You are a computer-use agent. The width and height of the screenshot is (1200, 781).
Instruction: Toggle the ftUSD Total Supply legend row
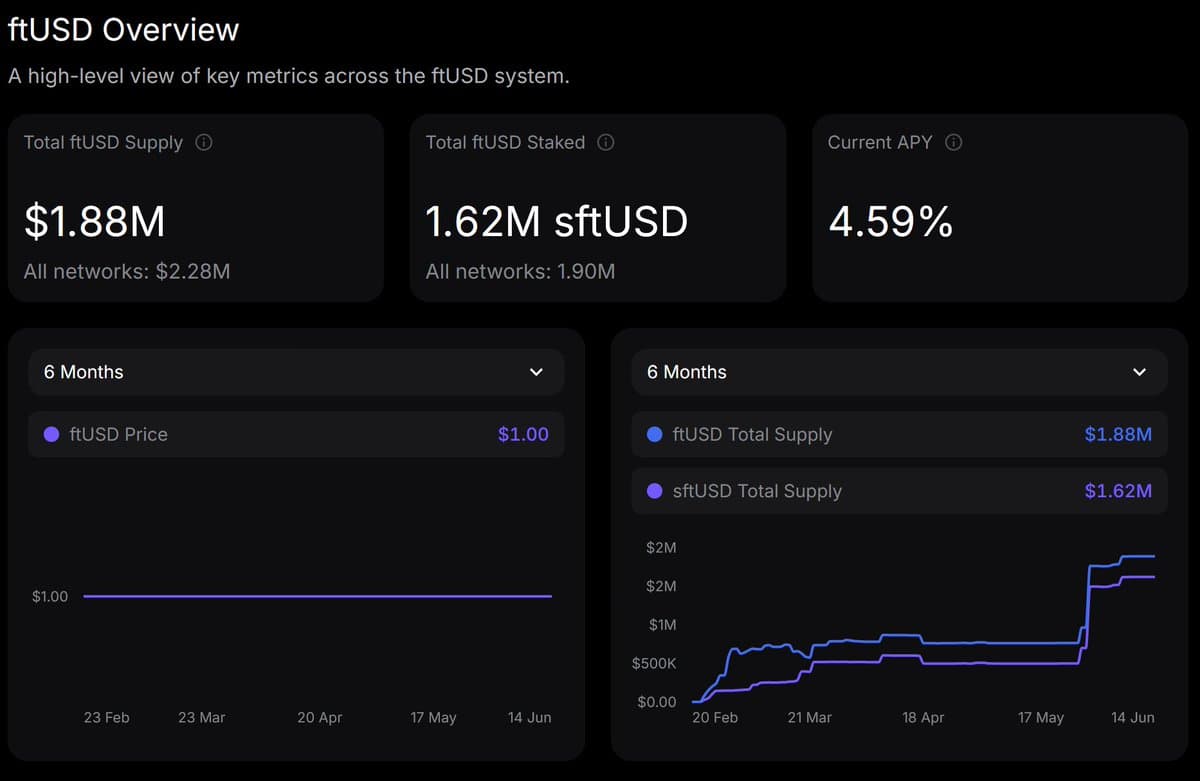(899, 434)
